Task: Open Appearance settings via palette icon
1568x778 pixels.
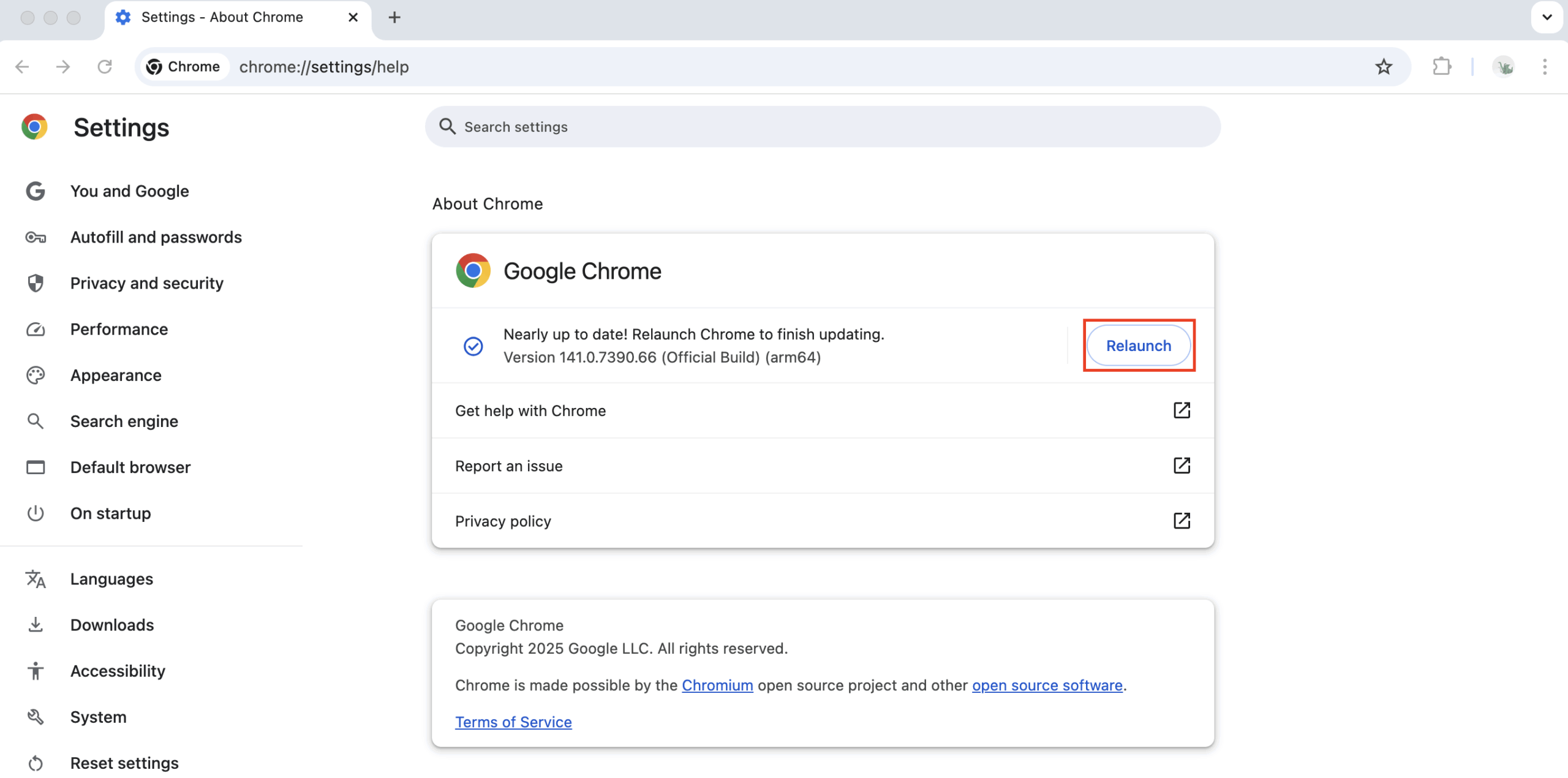Action: 35,375
